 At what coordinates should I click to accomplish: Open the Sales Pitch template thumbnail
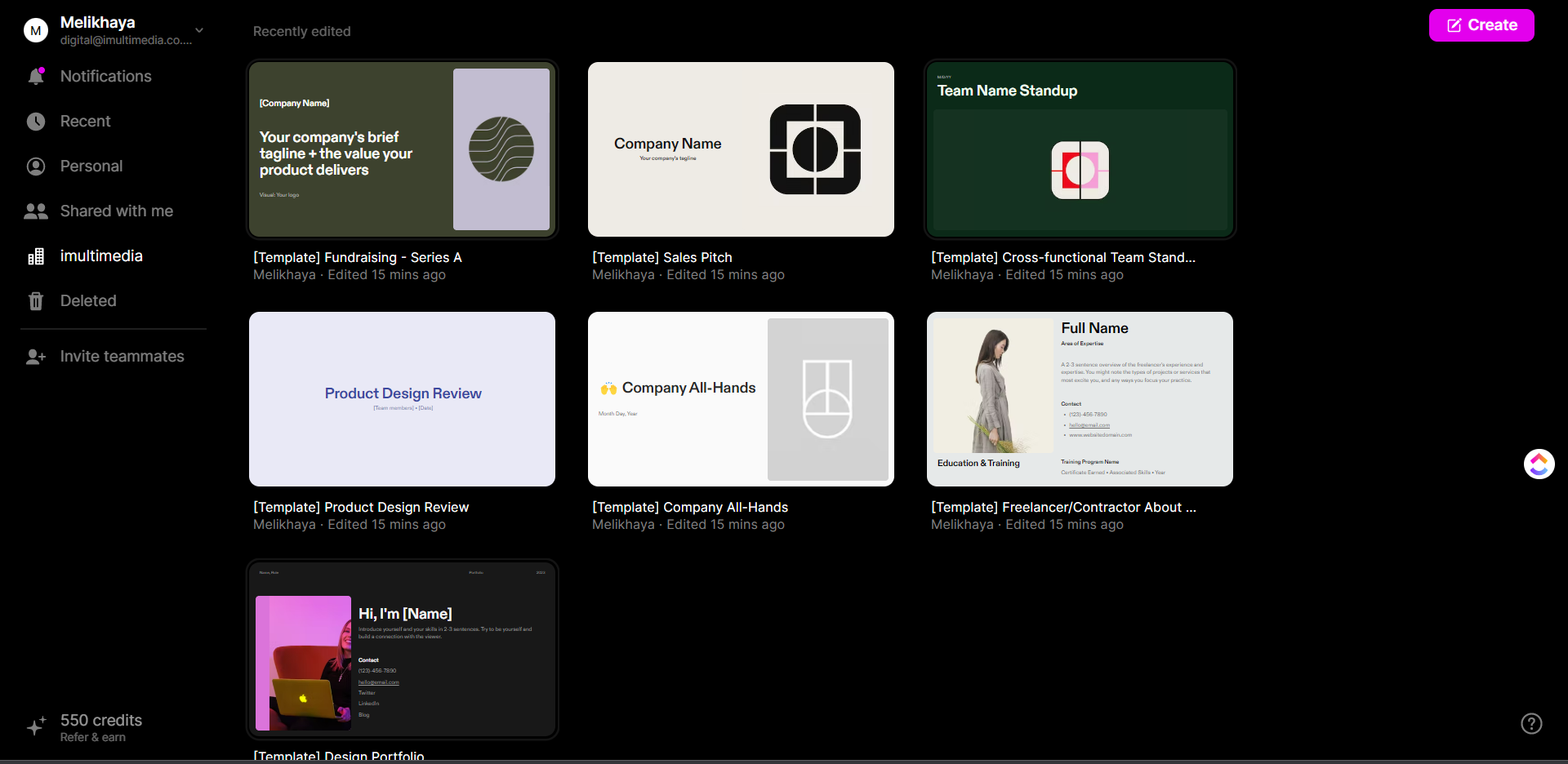point(741,149)
